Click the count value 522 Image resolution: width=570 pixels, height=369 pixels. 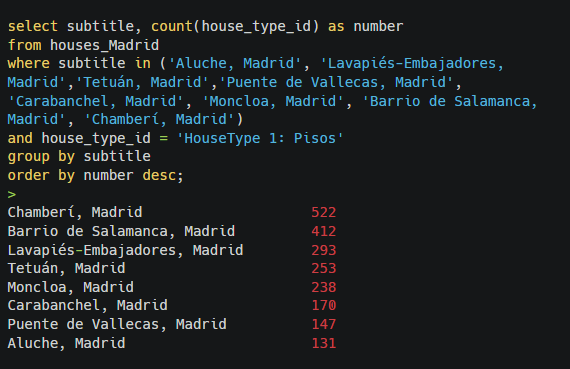(x=324, y=212)
